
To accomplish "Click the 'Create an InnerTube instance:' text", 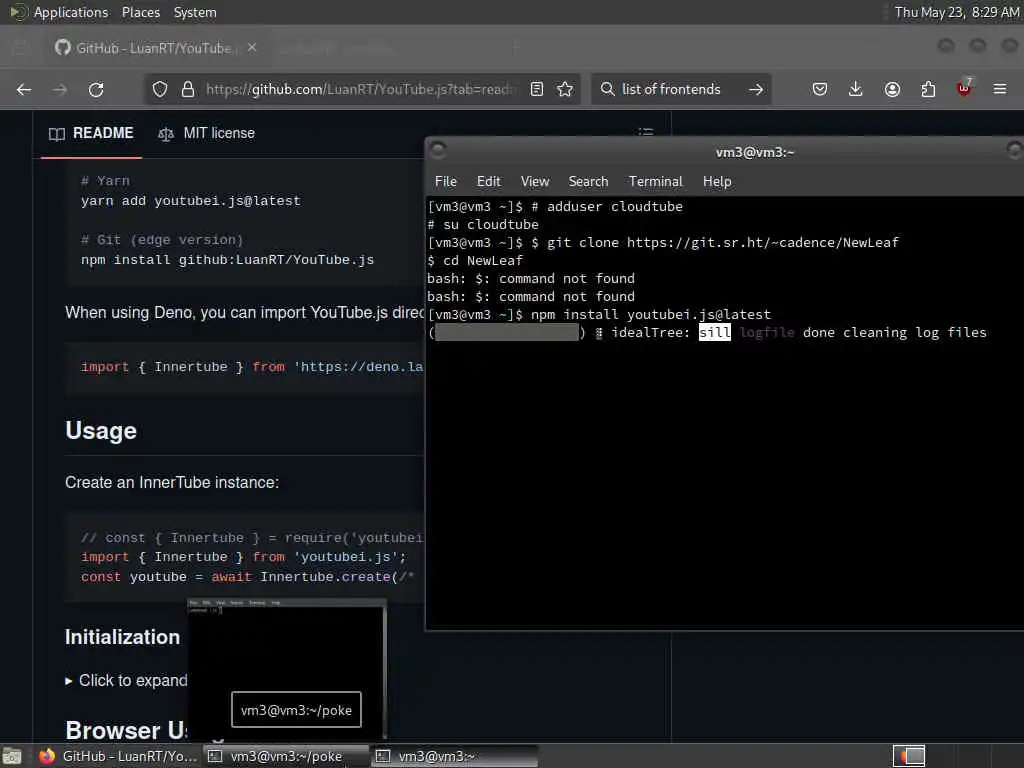I will pos(172,483).
